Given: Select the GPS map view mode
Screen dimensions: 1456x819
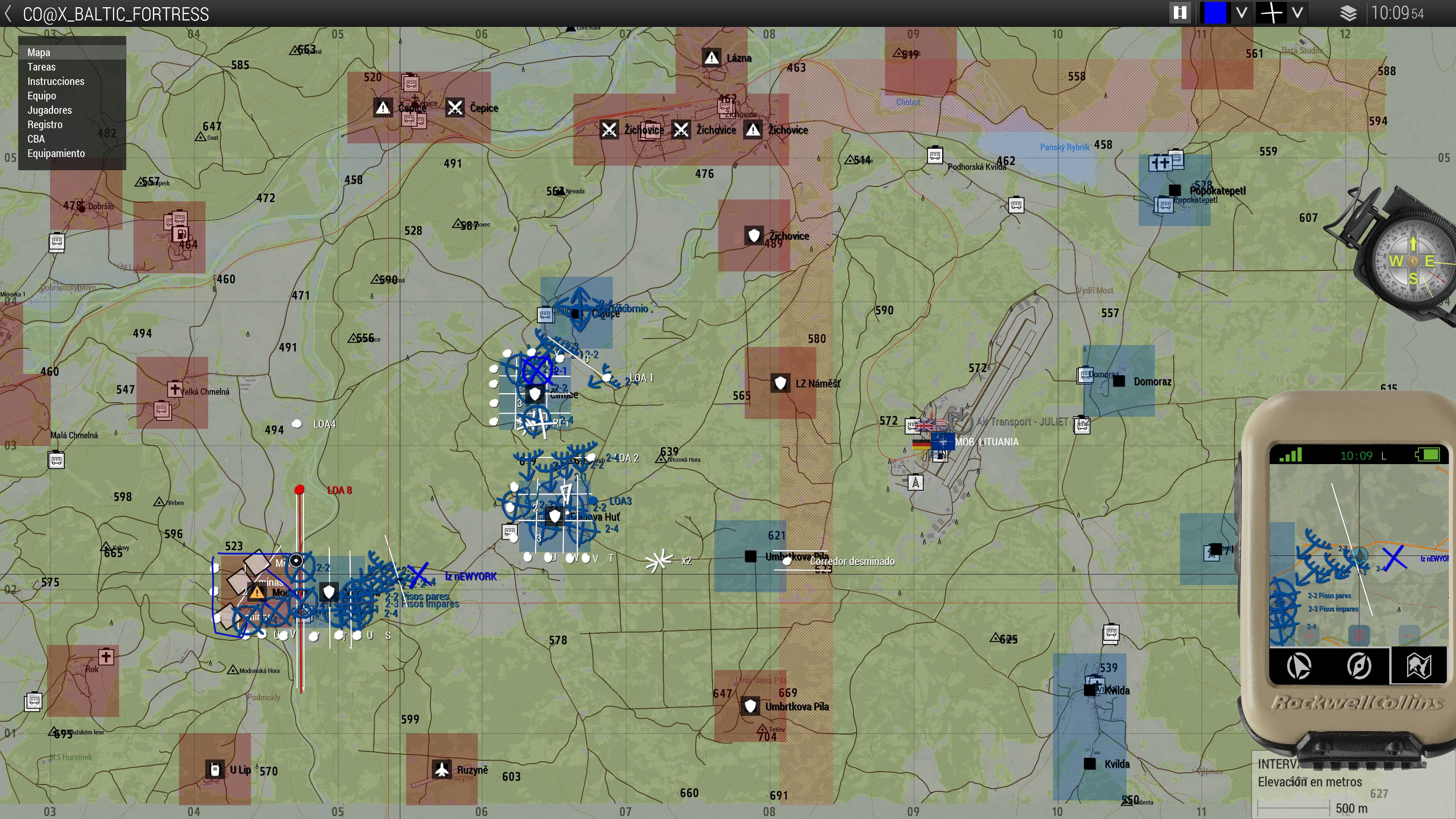Looking at the screenshot, I should pos(1419,665).
